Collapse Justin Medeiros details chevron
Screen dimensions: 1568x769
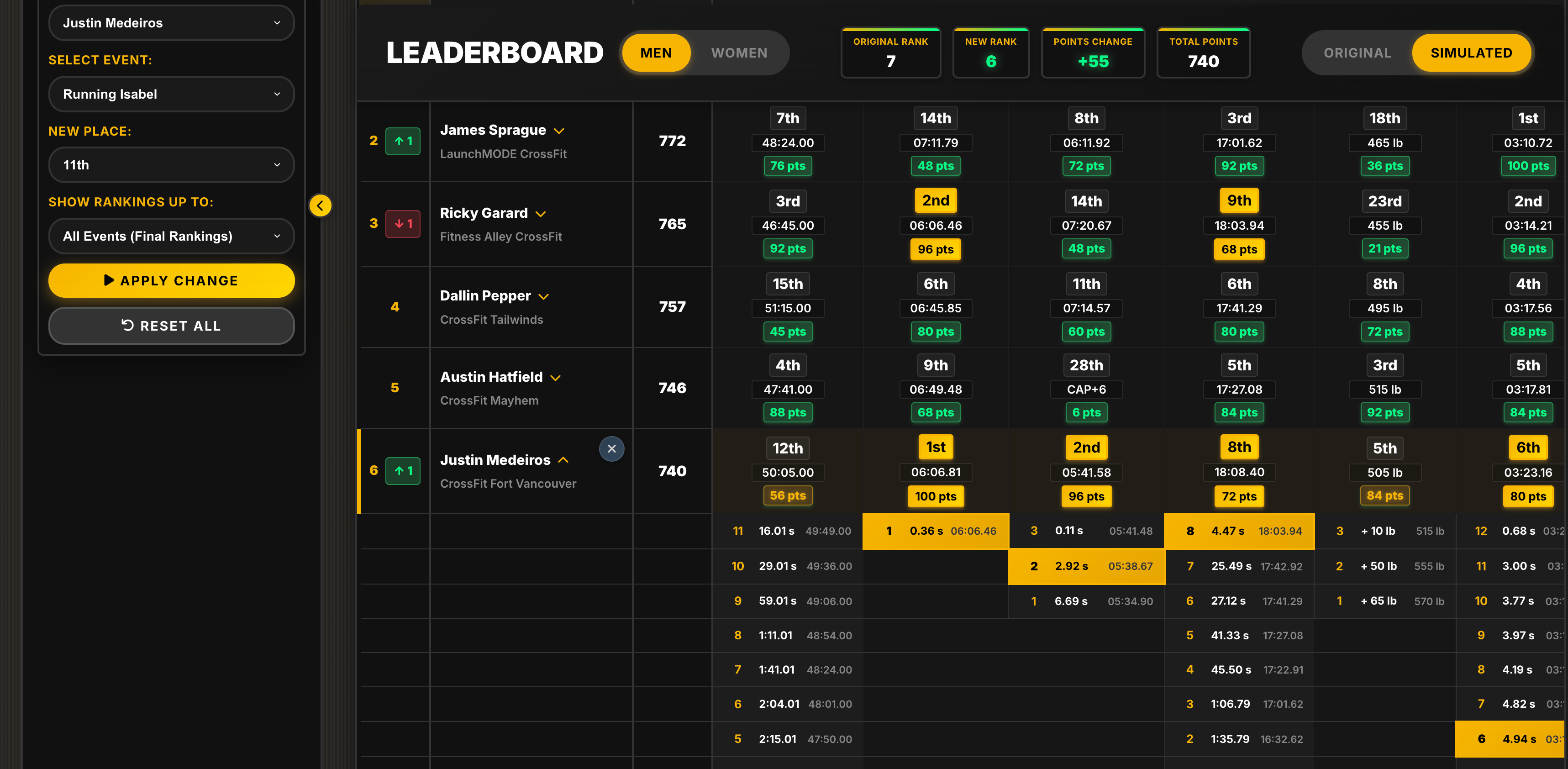coord(563,460)
